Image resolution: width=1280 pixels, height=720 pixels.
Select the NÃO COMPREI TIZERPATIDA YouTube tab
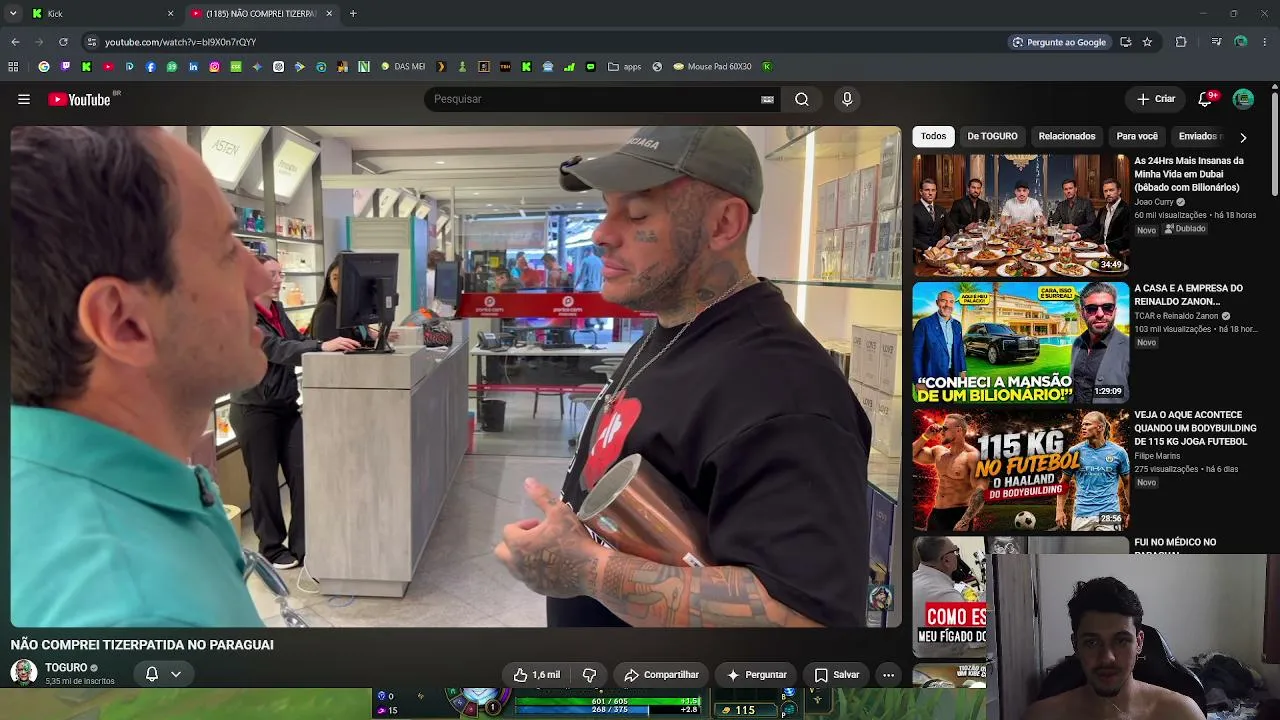(262, 14)
